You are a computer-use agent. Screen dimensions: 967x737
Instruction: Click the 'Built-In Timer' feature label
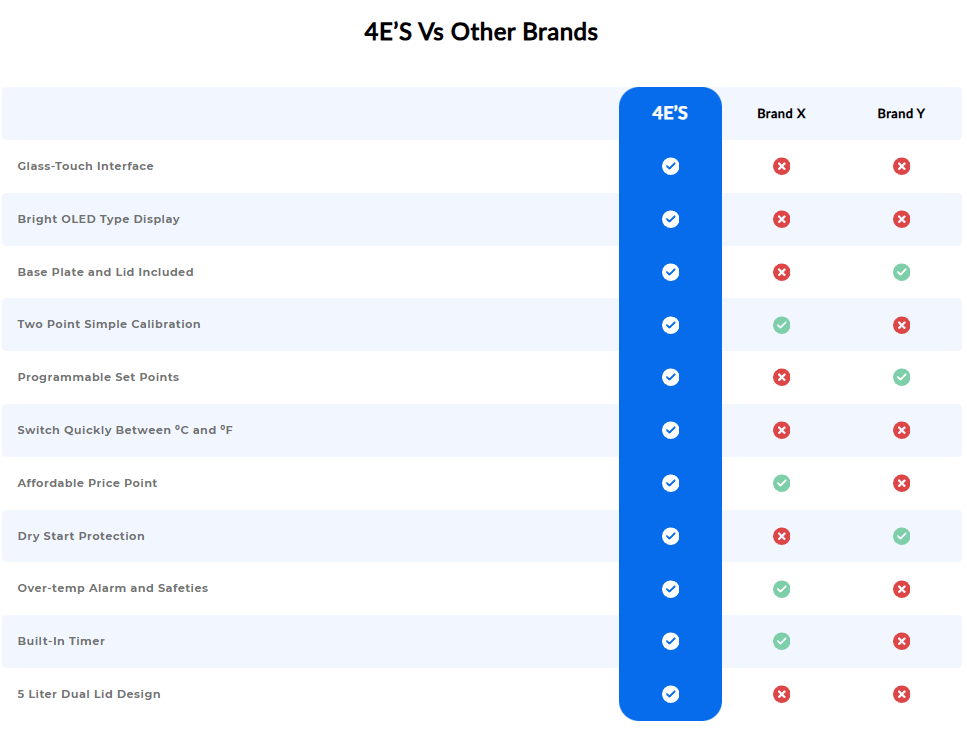(x=61, y=641)
